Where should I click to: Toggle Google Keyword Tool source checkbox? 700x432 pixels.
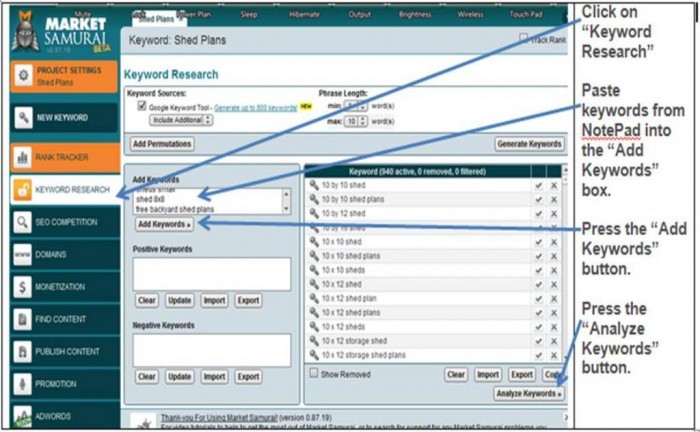[142, 106]
